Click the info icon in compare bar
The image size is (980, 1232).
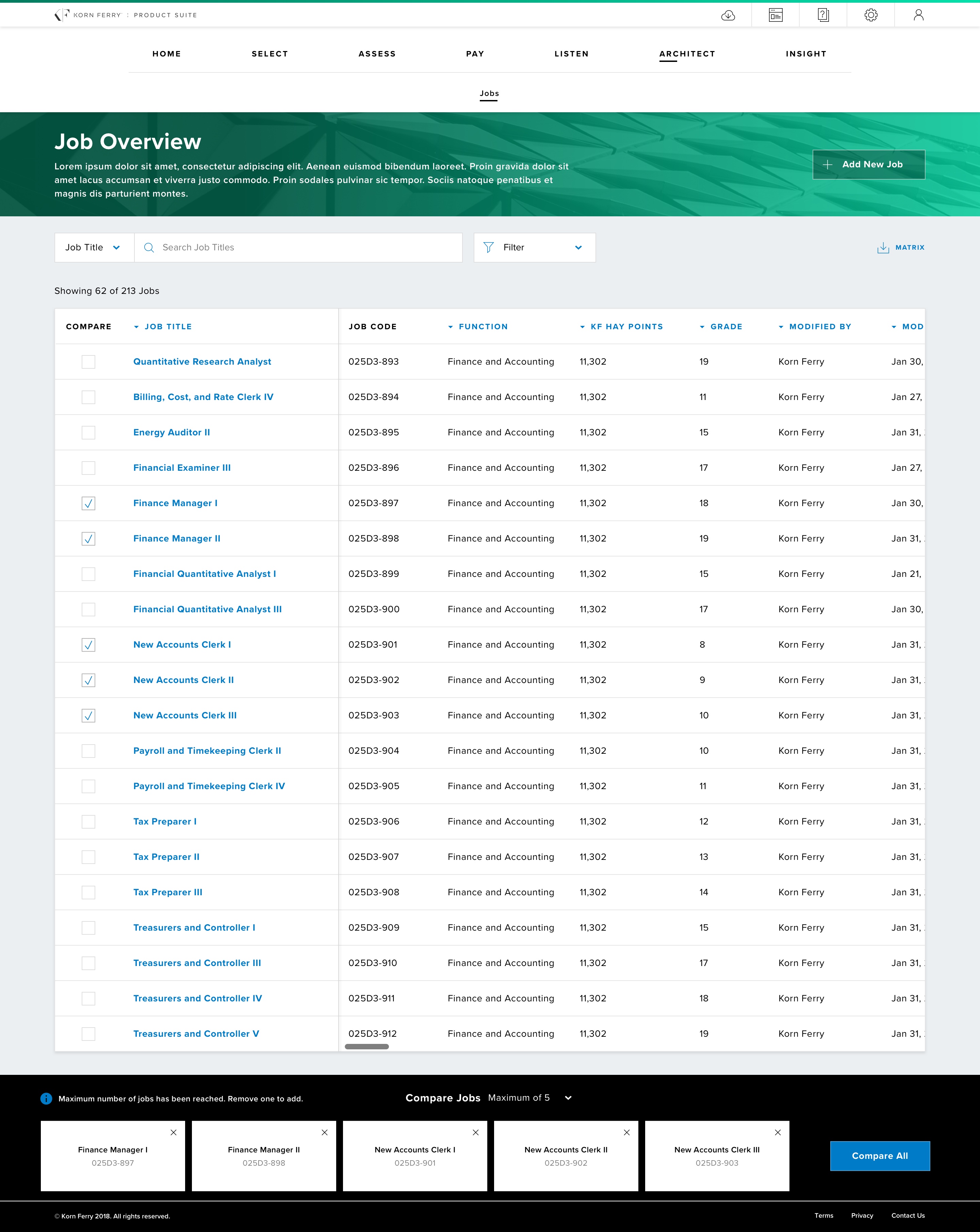point(46,1098)
